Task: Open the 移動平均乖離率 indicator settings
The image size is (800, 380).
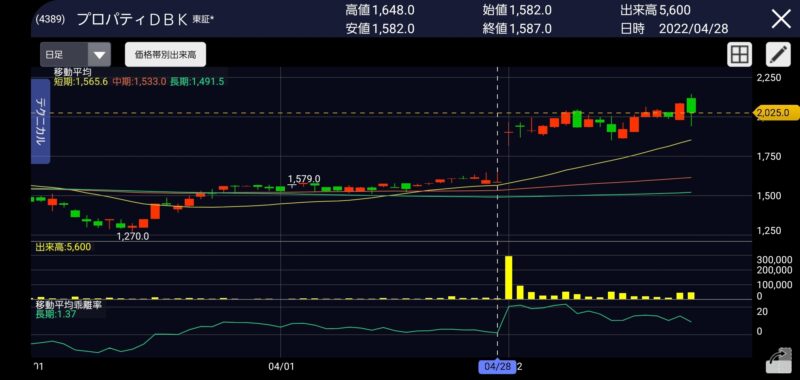Action: pyautogui.click(x=68, y=305)
